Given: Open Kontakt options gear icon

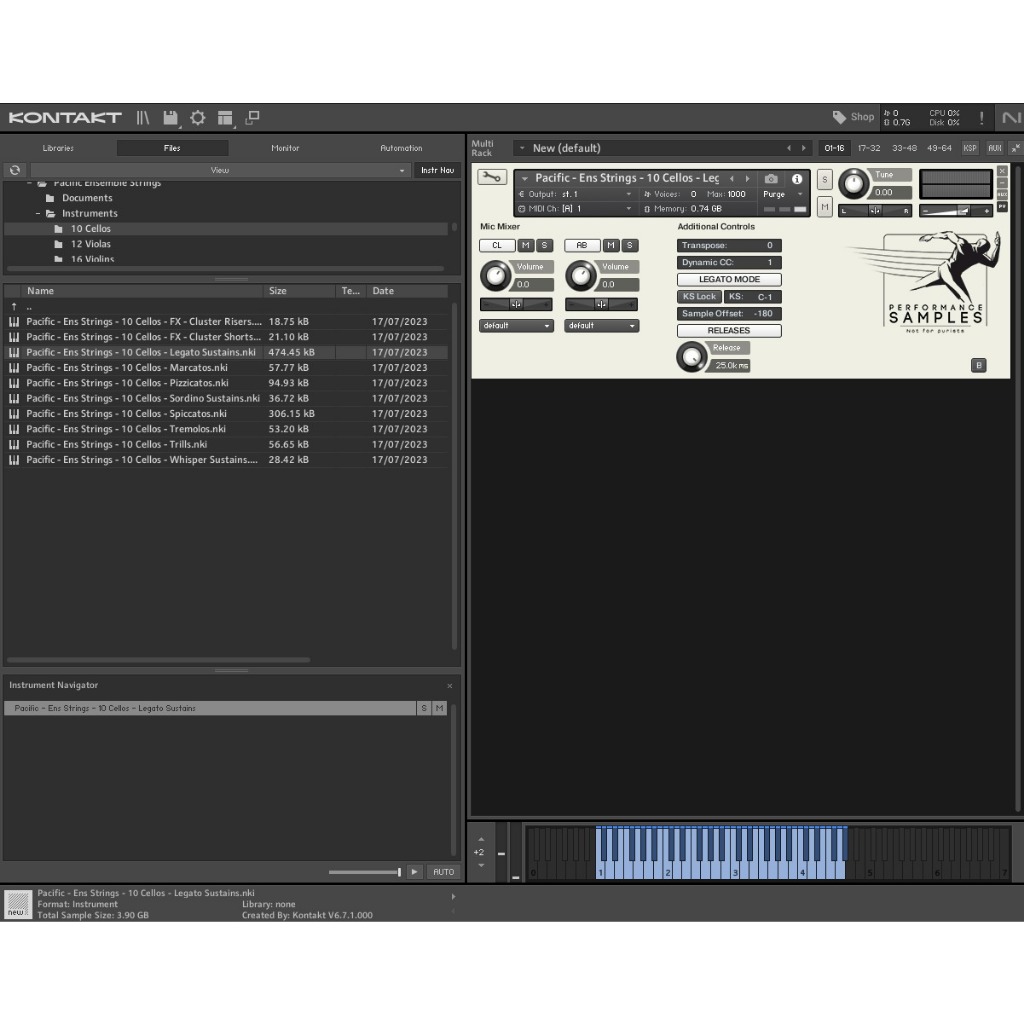Looking at the screenshot, I should (197, 118).
